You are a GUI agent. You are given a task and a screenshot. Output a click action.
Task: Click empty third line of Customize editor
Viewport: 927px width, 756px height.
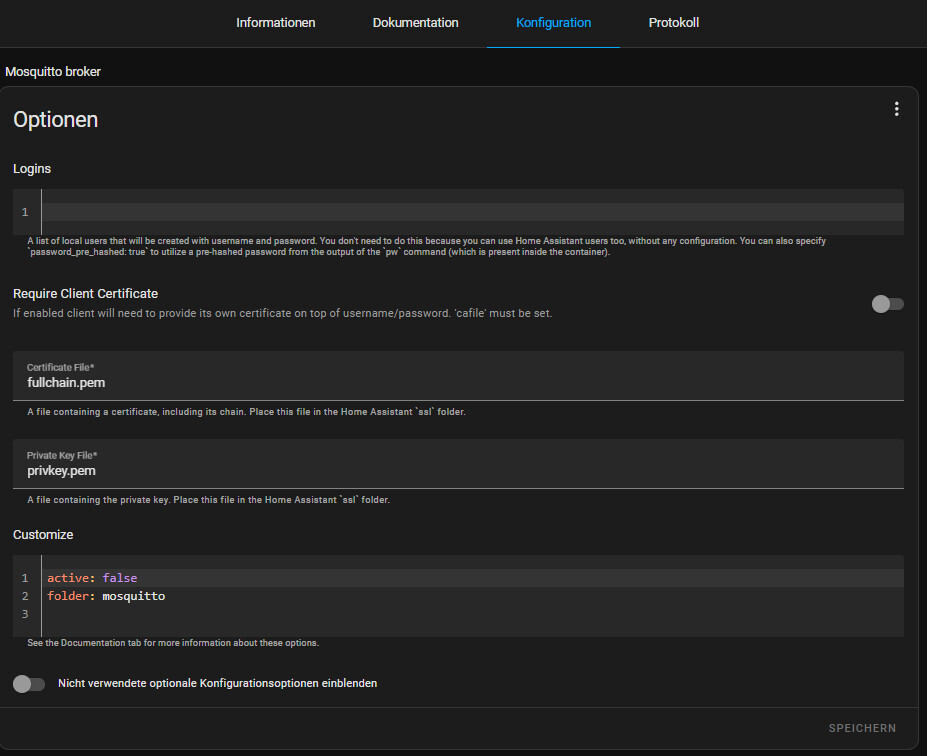click(x=400, y=614)
